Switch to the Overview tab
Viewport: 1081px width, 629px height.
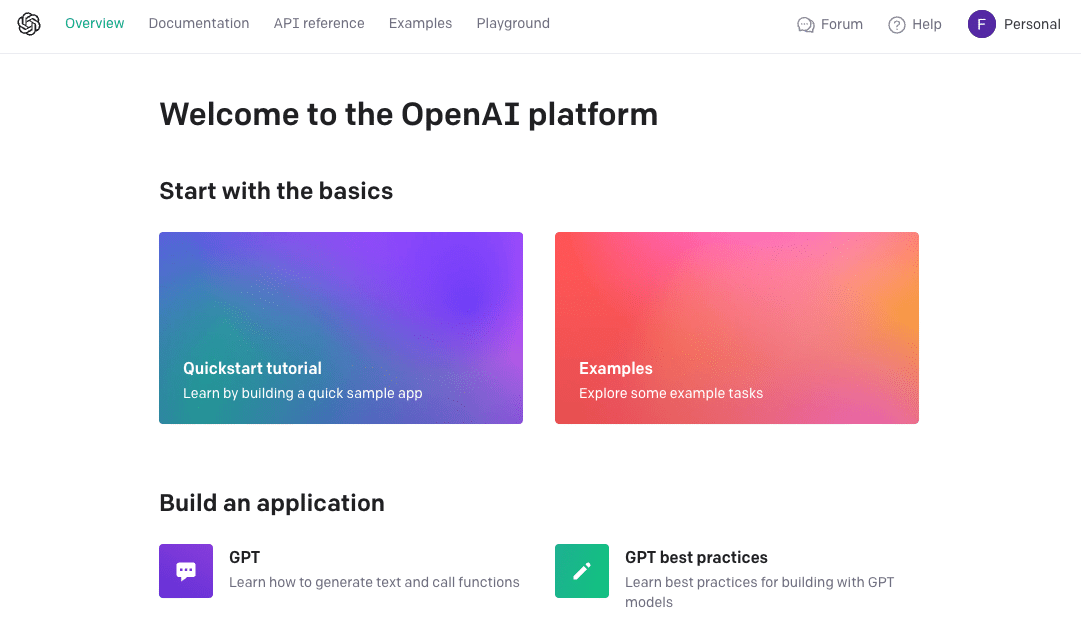coord(94,23)
